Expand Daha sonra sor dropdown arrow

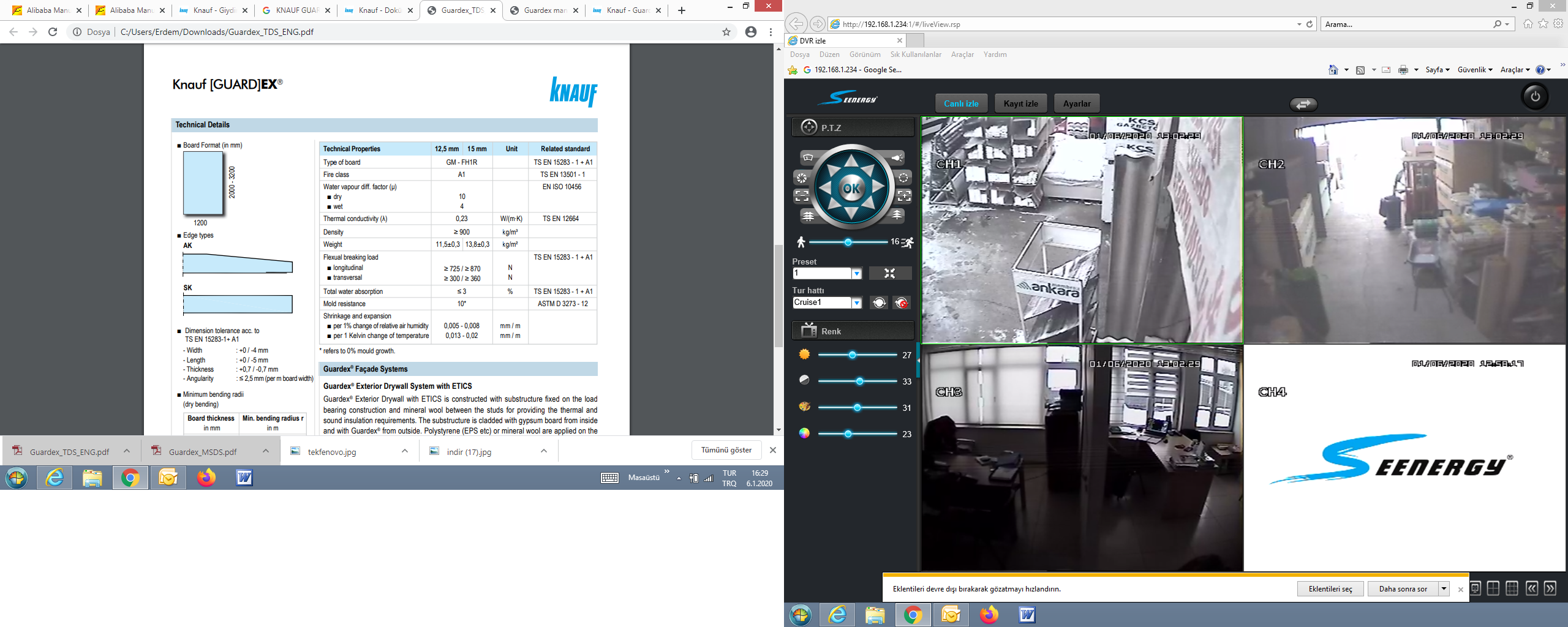pyautogui.click(x=1444, y=589)
